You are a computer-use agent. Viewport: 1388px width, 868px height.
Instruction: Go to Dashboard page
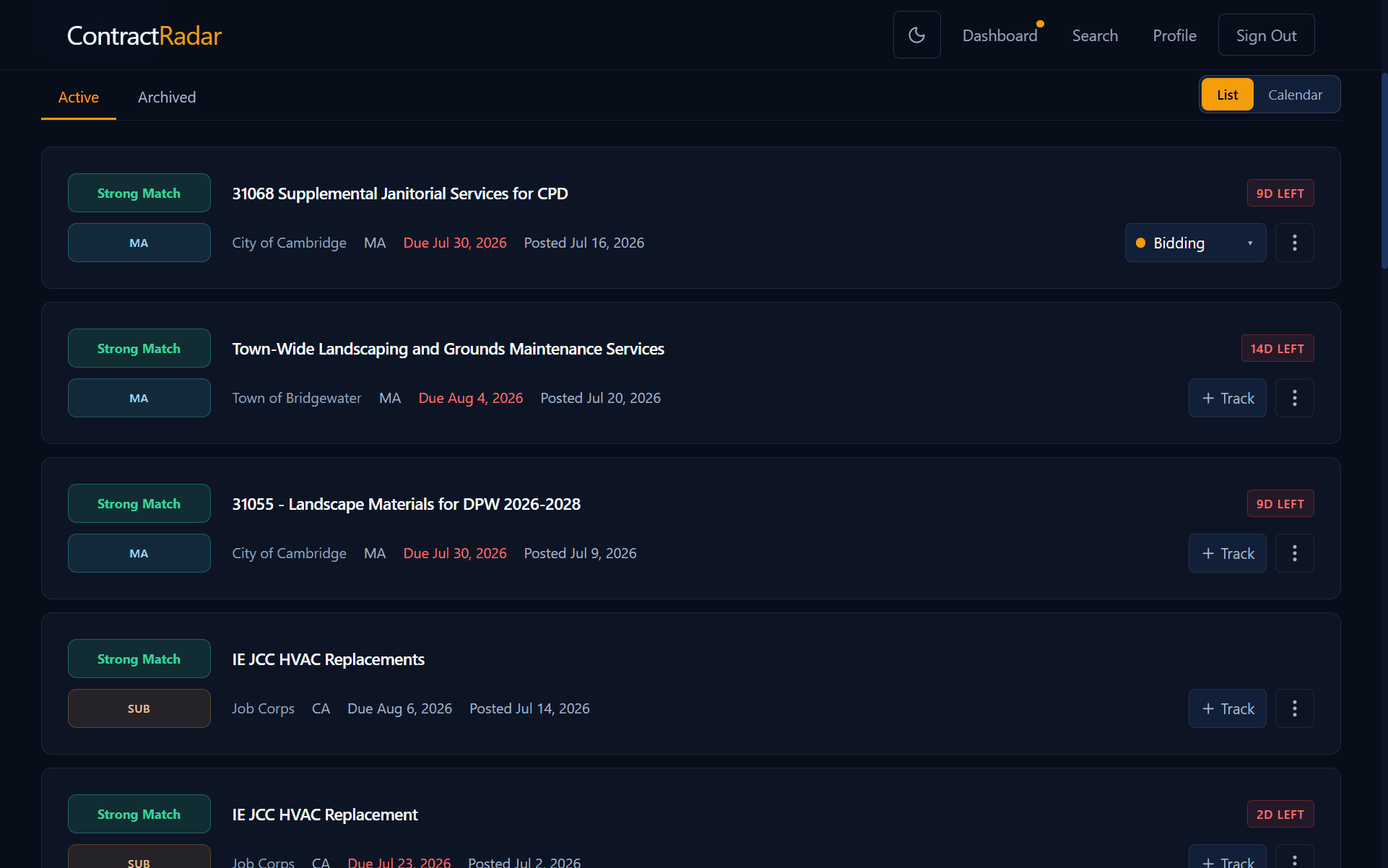pos(999,35)
